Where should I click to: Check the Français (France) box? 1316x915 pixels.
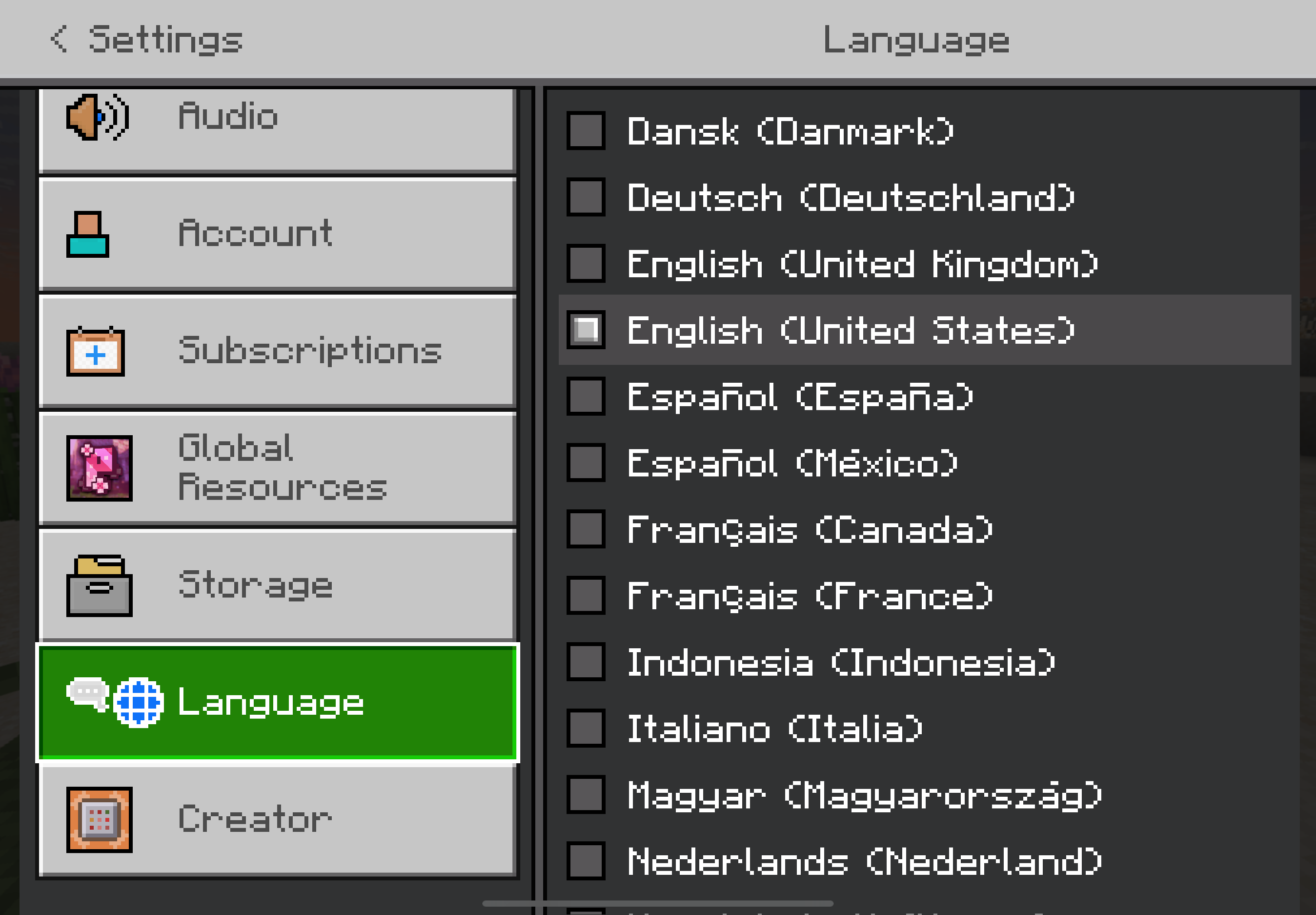[x=586, y=595]
